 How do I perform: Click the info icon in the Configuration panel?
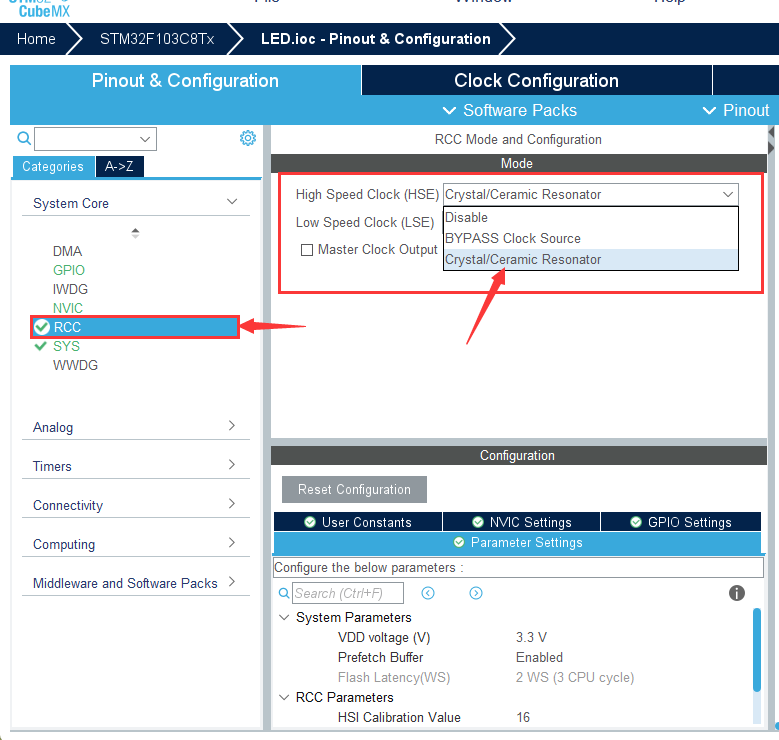click(737, 593)
